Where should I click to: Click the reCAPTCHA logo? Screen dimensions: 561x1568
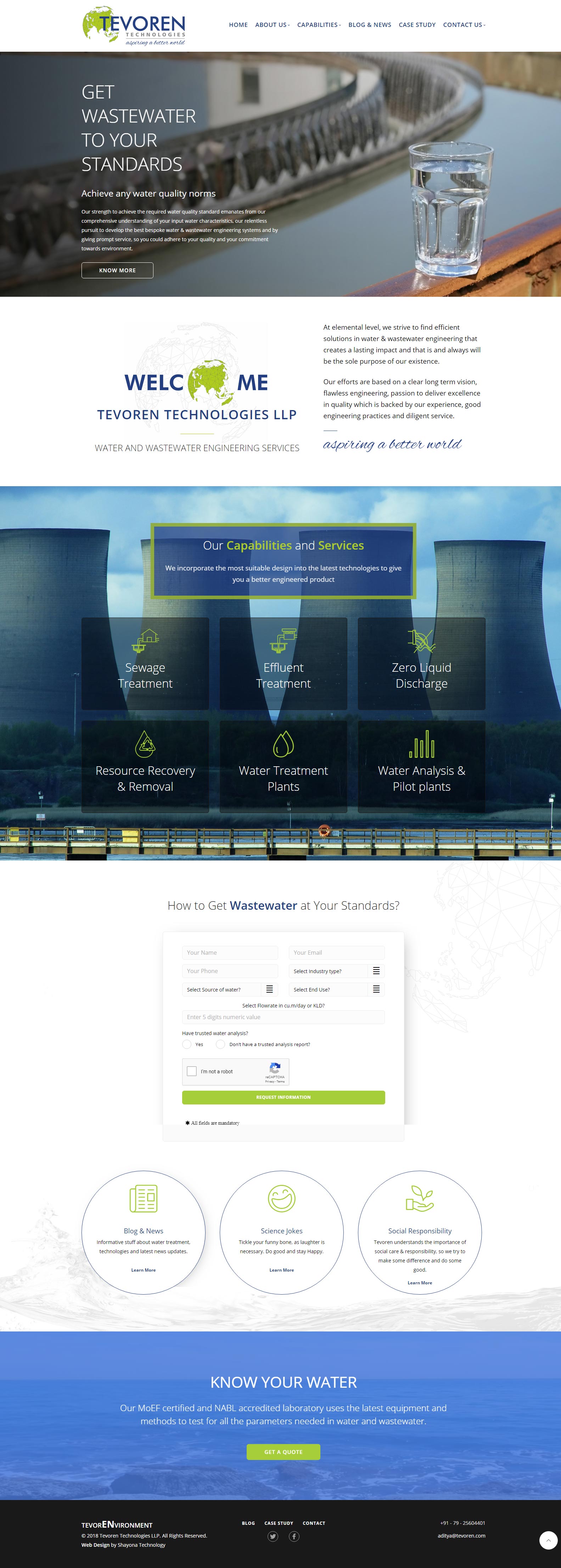pyautogui.click(x=275, y=1068)
